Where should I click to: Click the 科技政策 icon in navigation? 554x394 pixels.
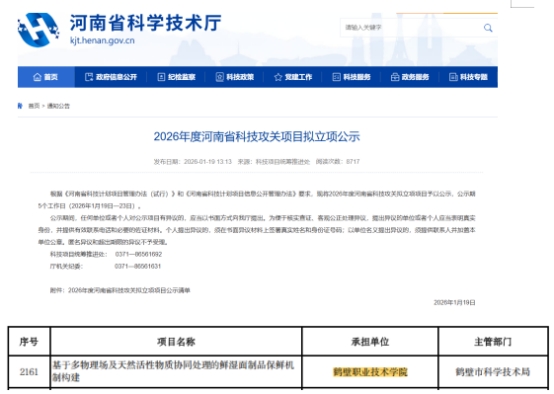click(220, 77)
